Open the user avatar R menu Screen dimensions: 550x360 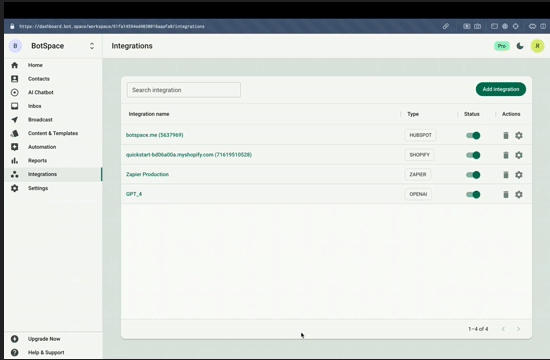pos(537,46)
